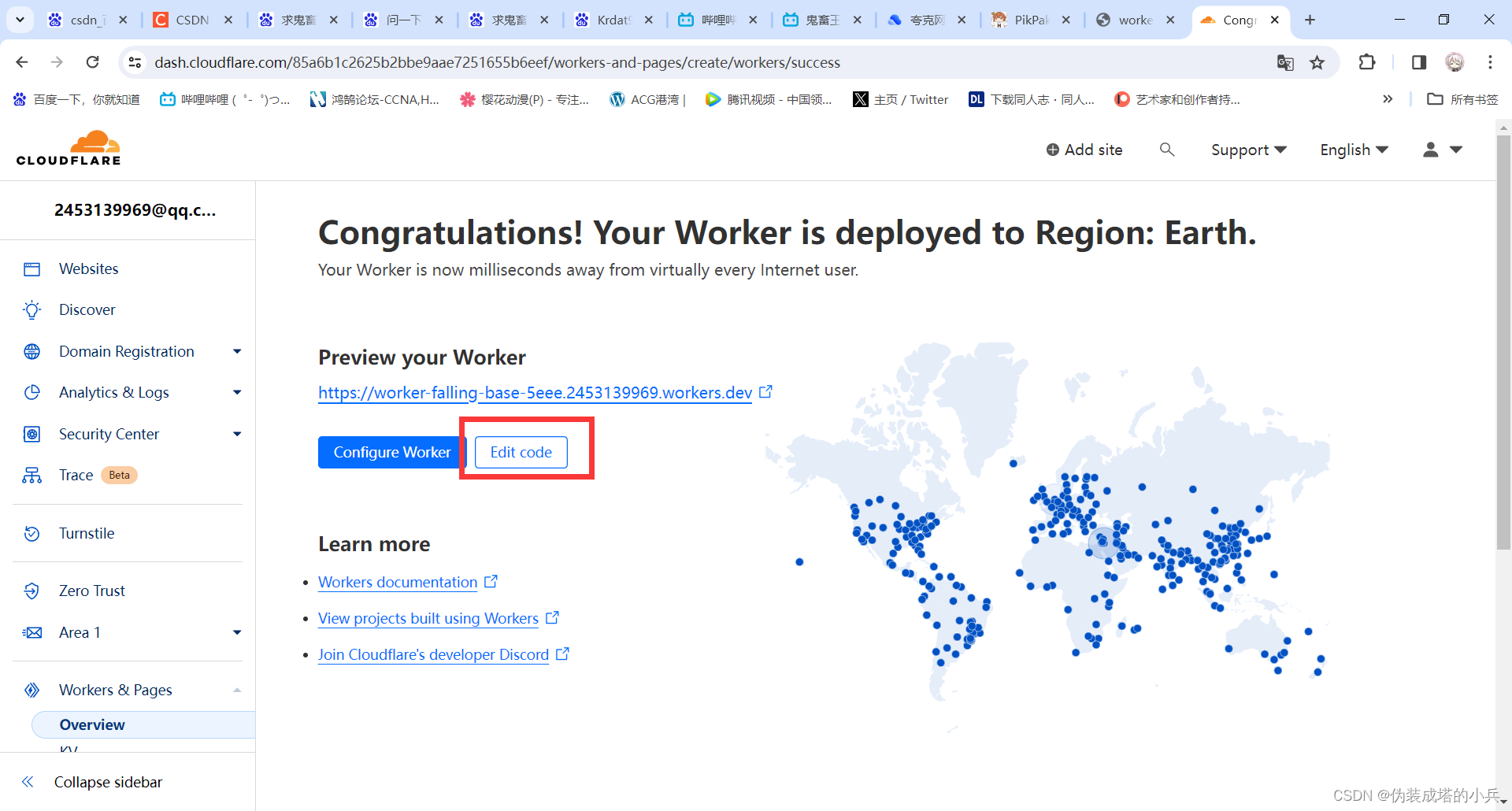Open the 百度一下 bookmark
Image resolution: width=1512 pixels, height=811 pixels.
click(x=77, y=99)
